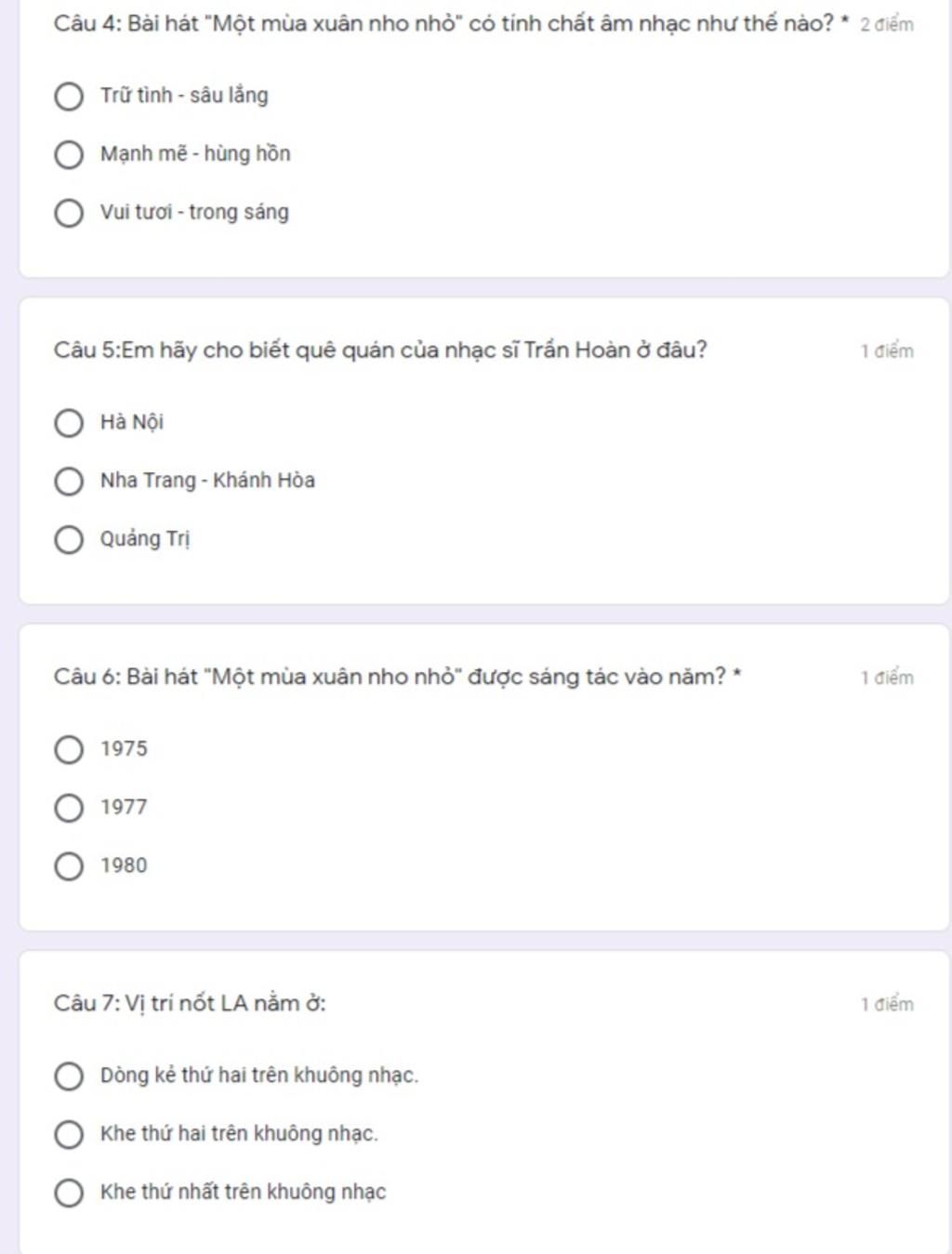Screen dimensions: 952x1254
Task: Click the Câu 5 question about Trần Hoàn
Action: click(x=379, y=350)
